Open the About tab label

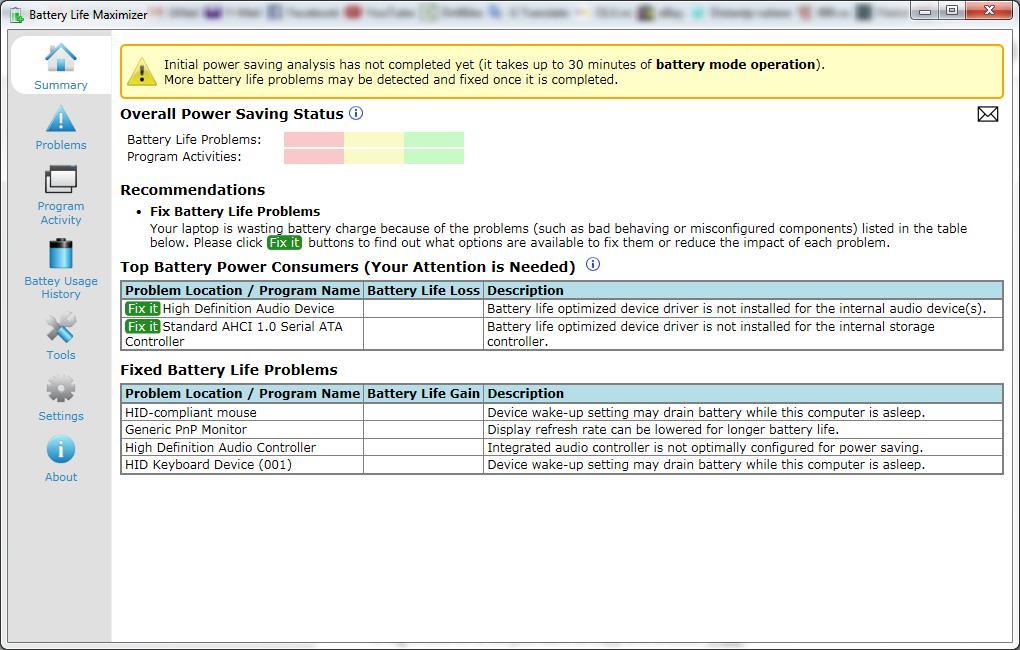pos(60,477)
